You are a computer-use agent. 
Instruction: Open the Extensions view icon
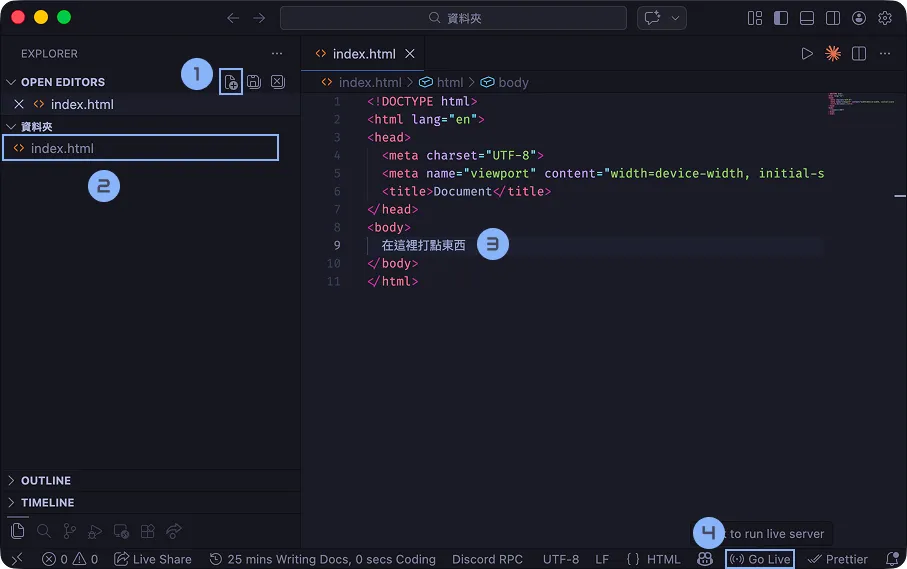coord(147,531)
